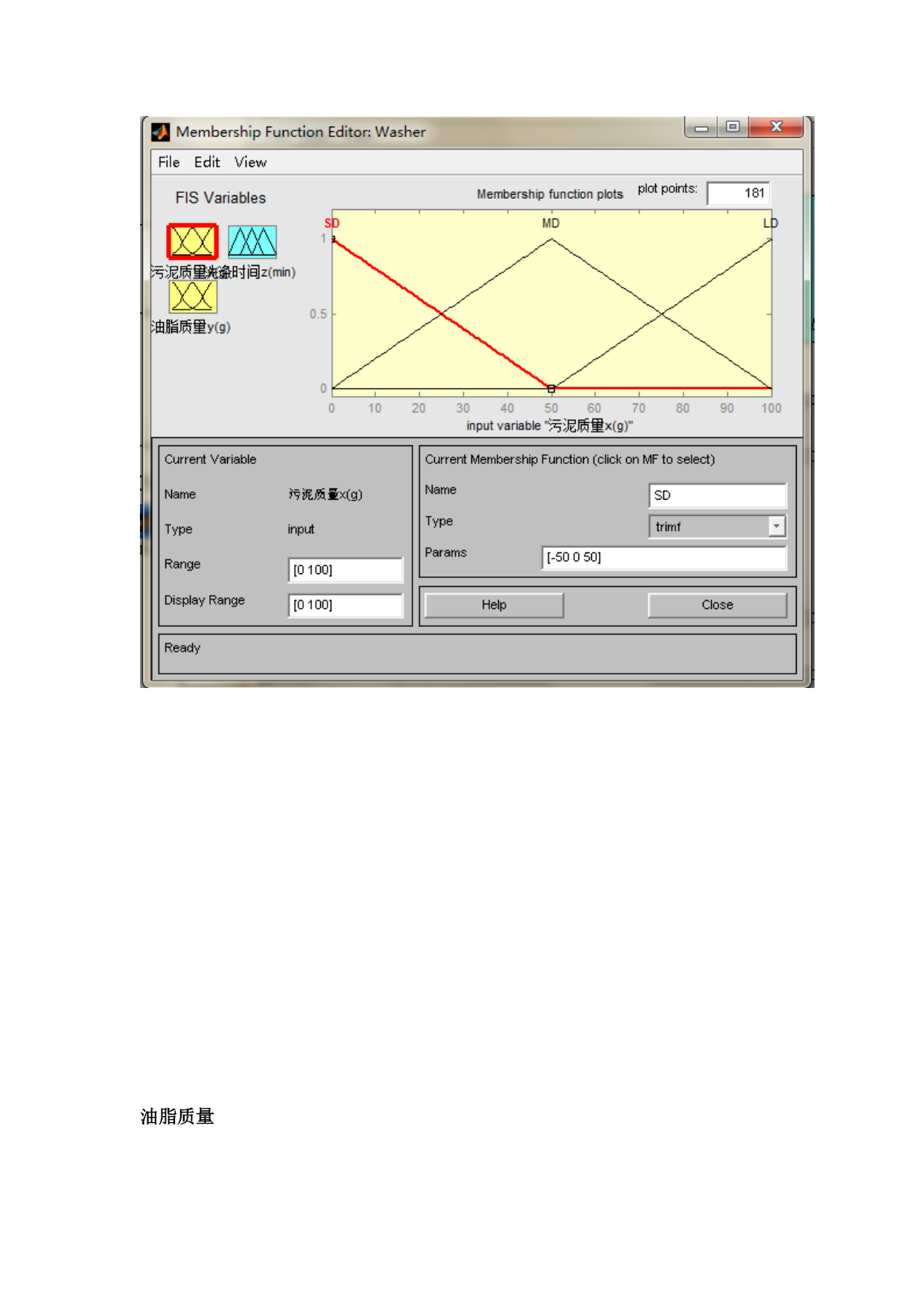Click the Help button
This screenshot has height=1306, width=924.
494,605
